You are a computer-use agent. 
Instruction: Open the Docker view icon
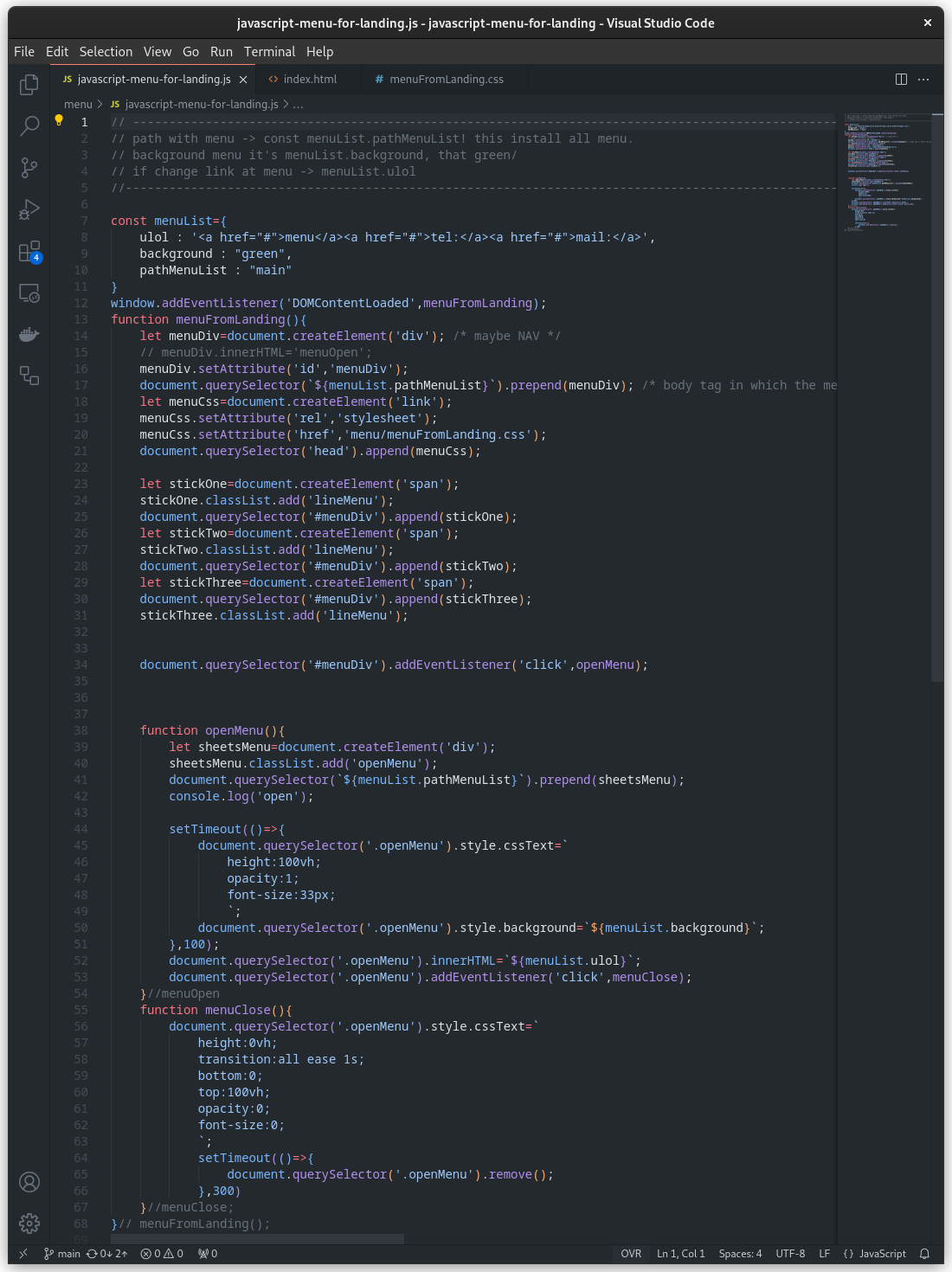click(29, 335)
